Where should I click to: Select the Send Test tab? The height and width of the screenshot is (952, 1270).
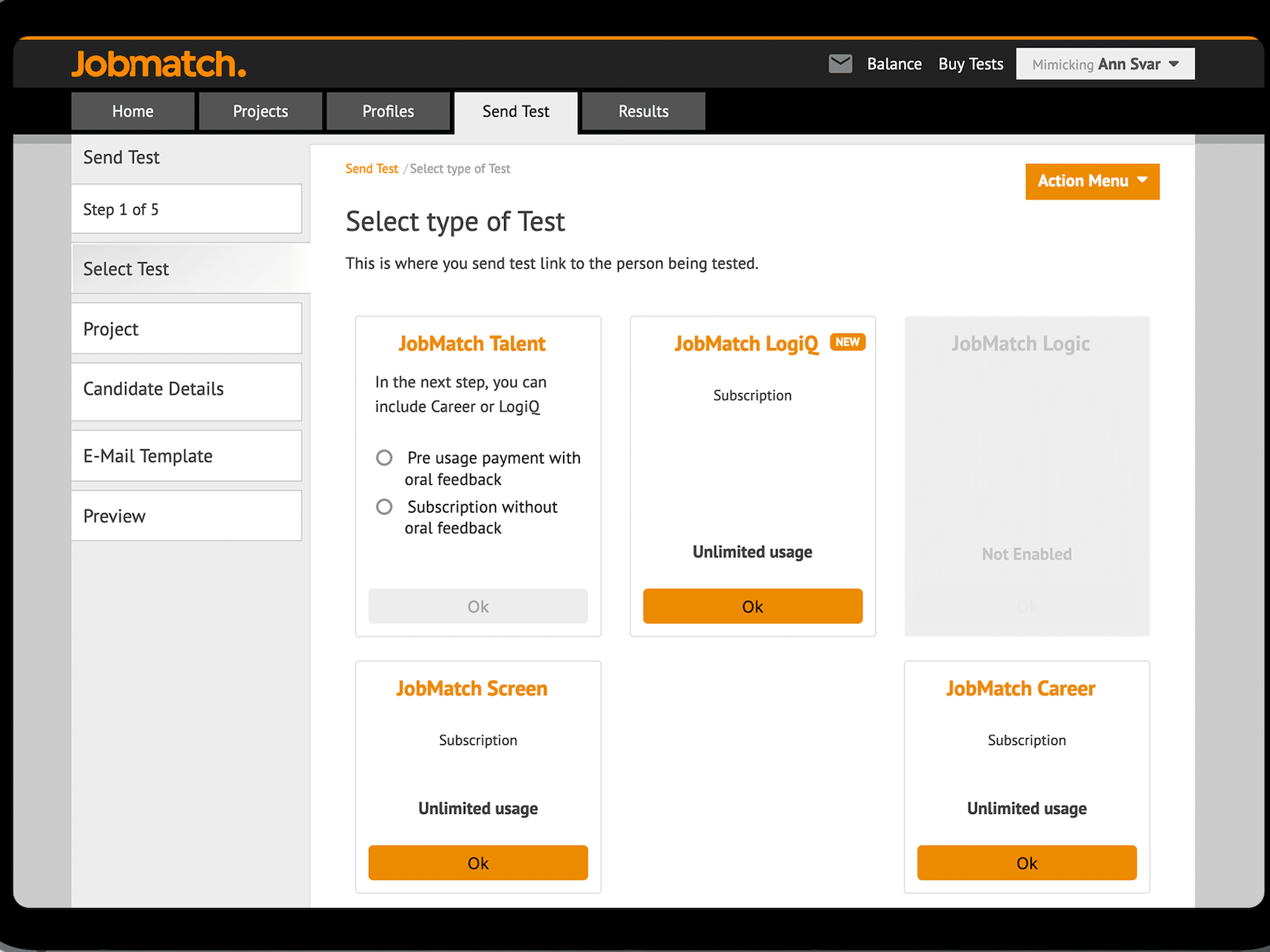[x=516, y=112]
